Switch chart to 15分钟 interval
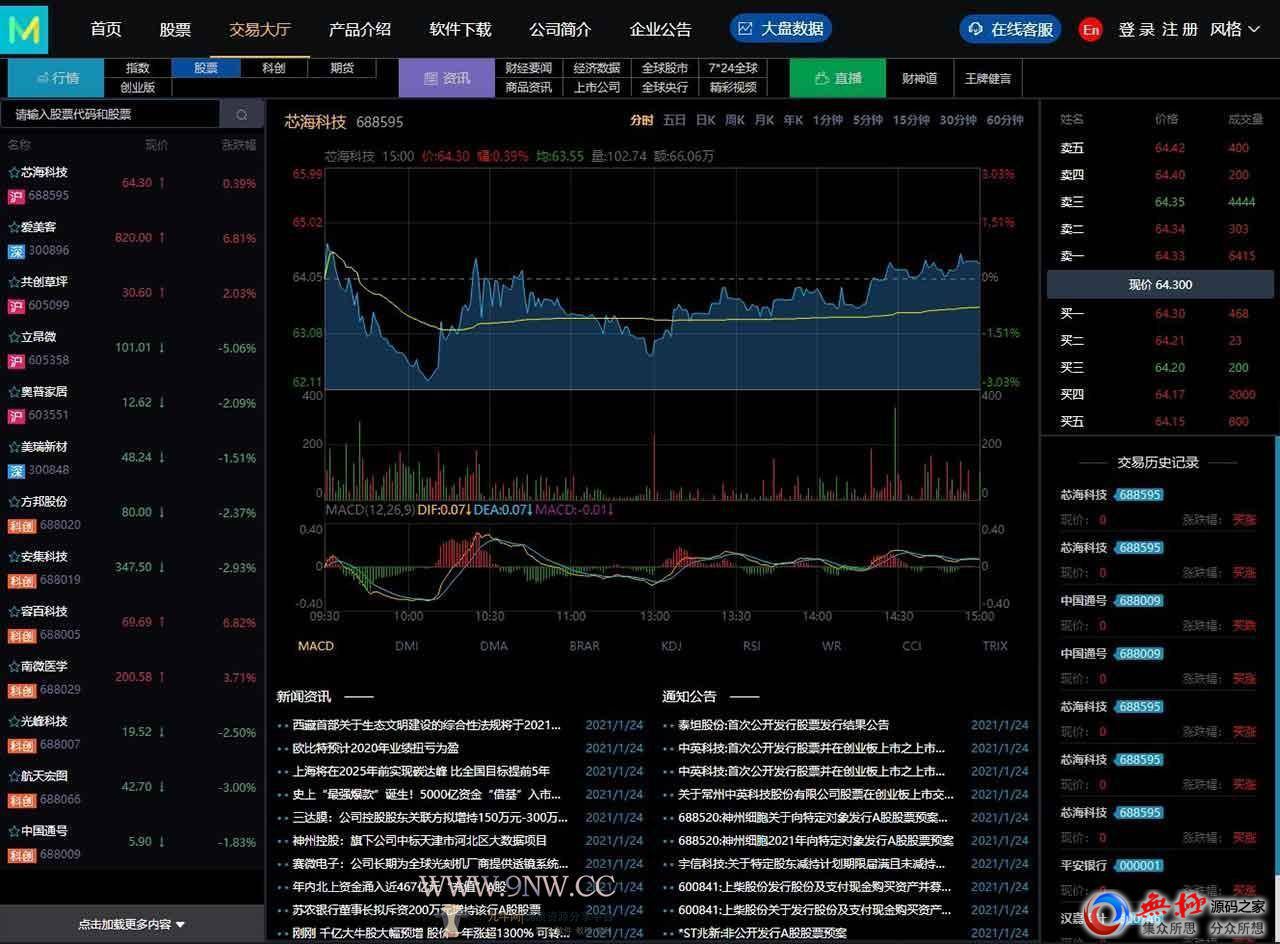The image size is (1280, 944). pos(911,120)
